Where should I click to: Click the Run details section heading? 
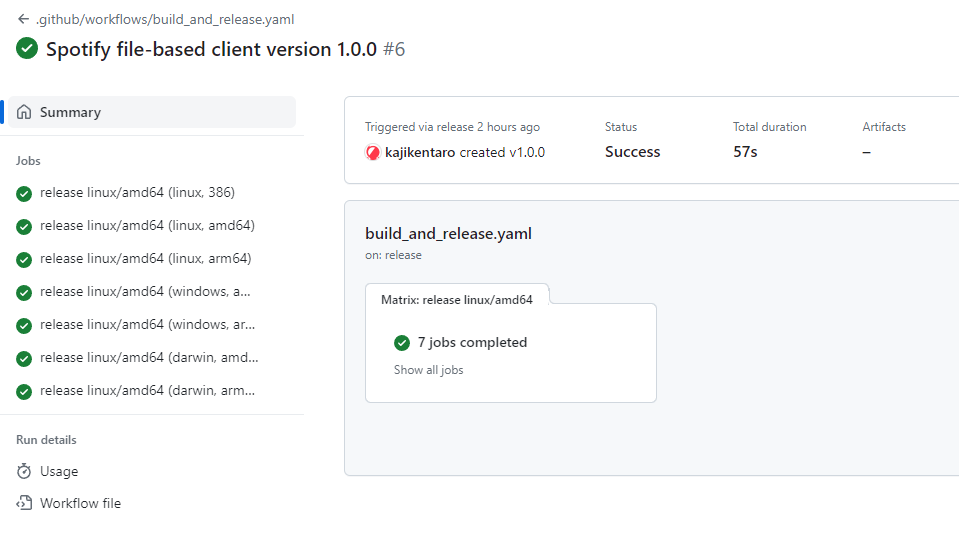click(x=46, y=440)
